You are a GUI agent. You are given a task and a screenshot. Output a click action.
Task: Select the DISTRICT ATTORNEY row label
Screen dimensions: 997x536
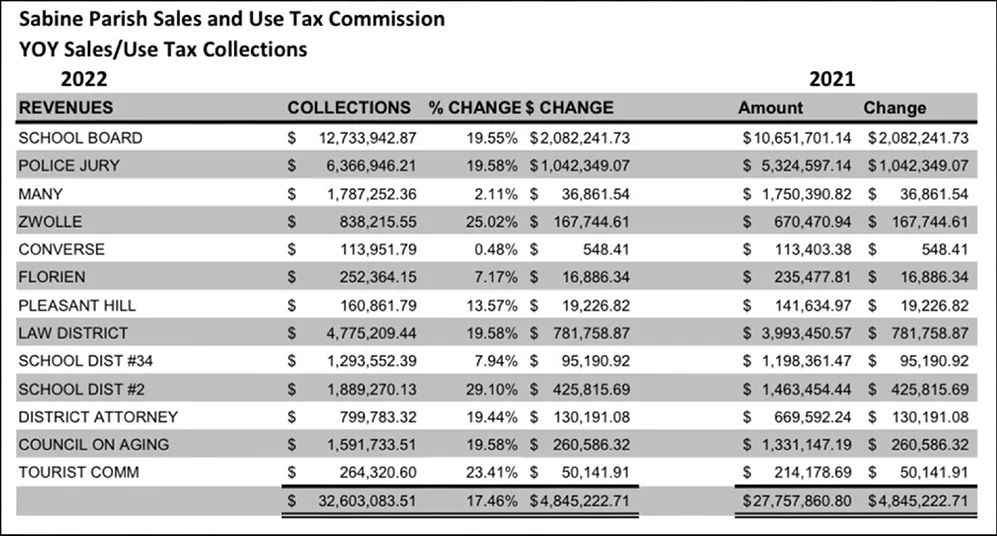coord(98,417)
